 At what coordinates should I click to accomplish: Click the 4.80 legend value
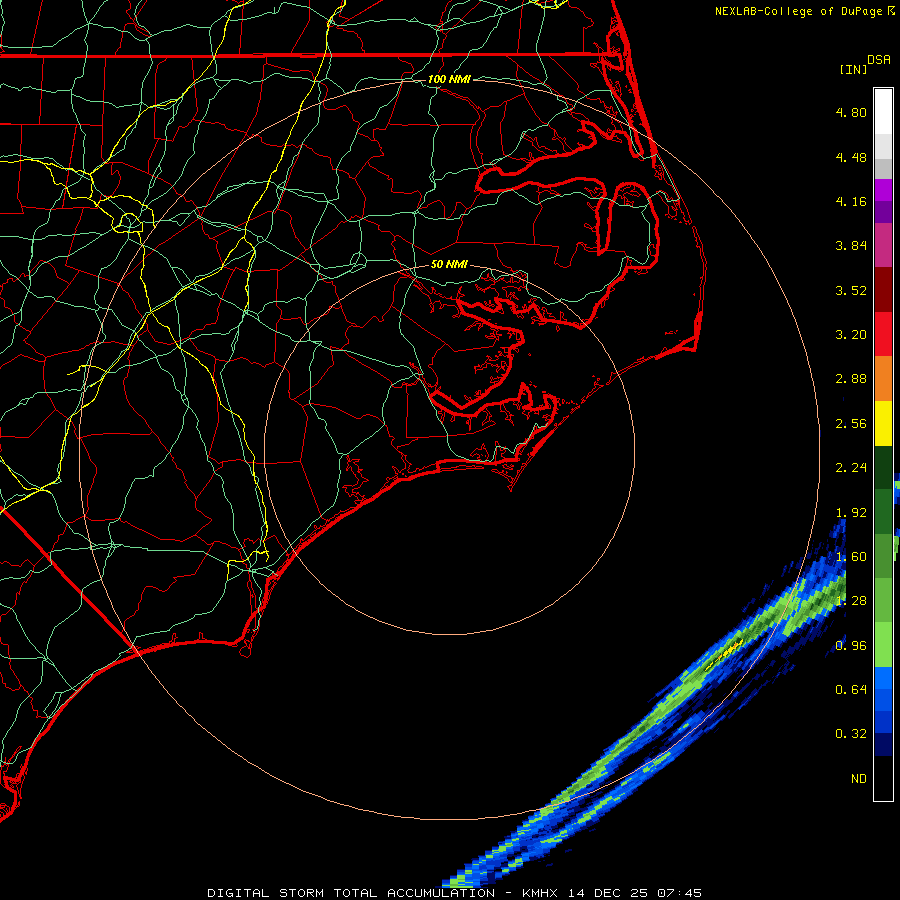coord(851,112)
